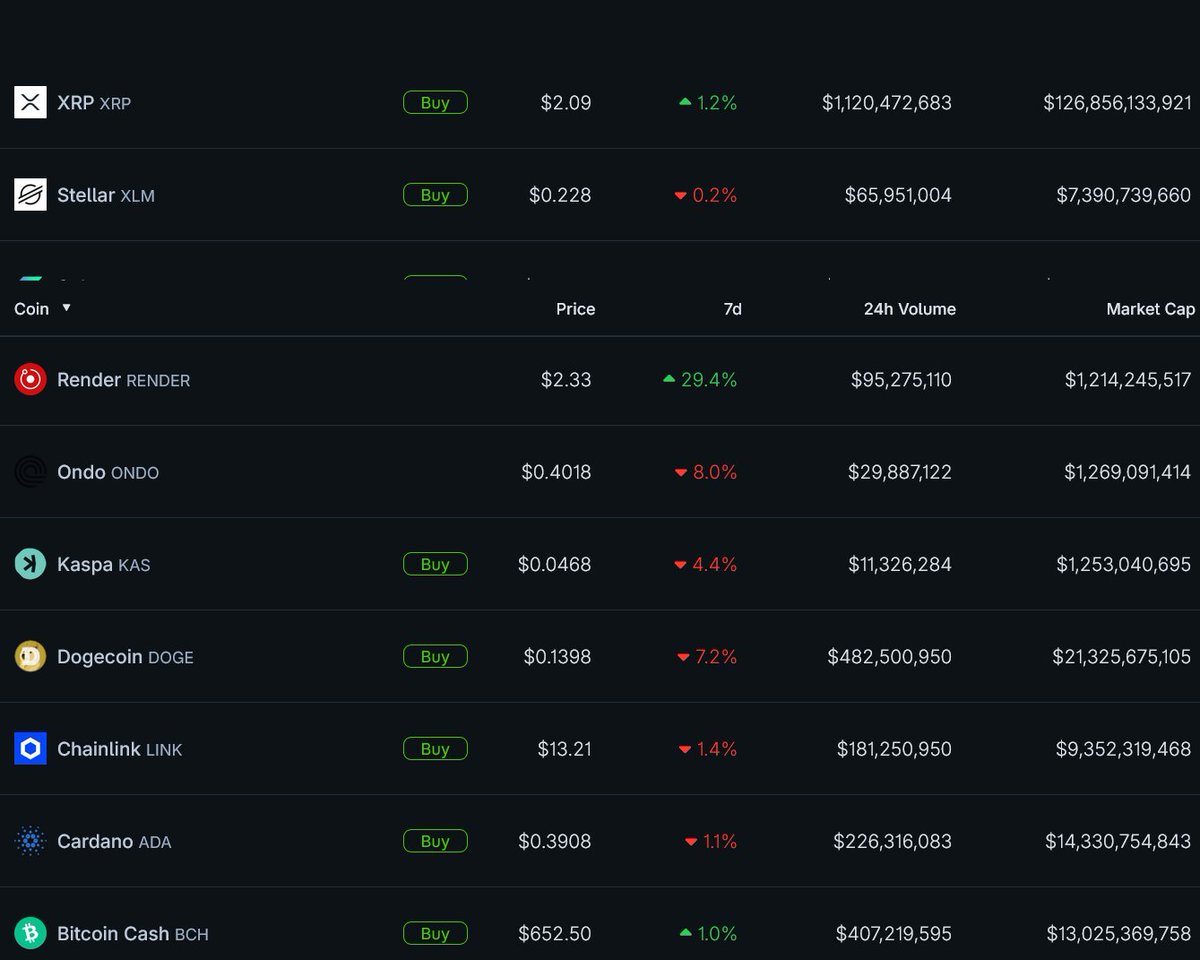Click the Chainlink logo icon

30,749
